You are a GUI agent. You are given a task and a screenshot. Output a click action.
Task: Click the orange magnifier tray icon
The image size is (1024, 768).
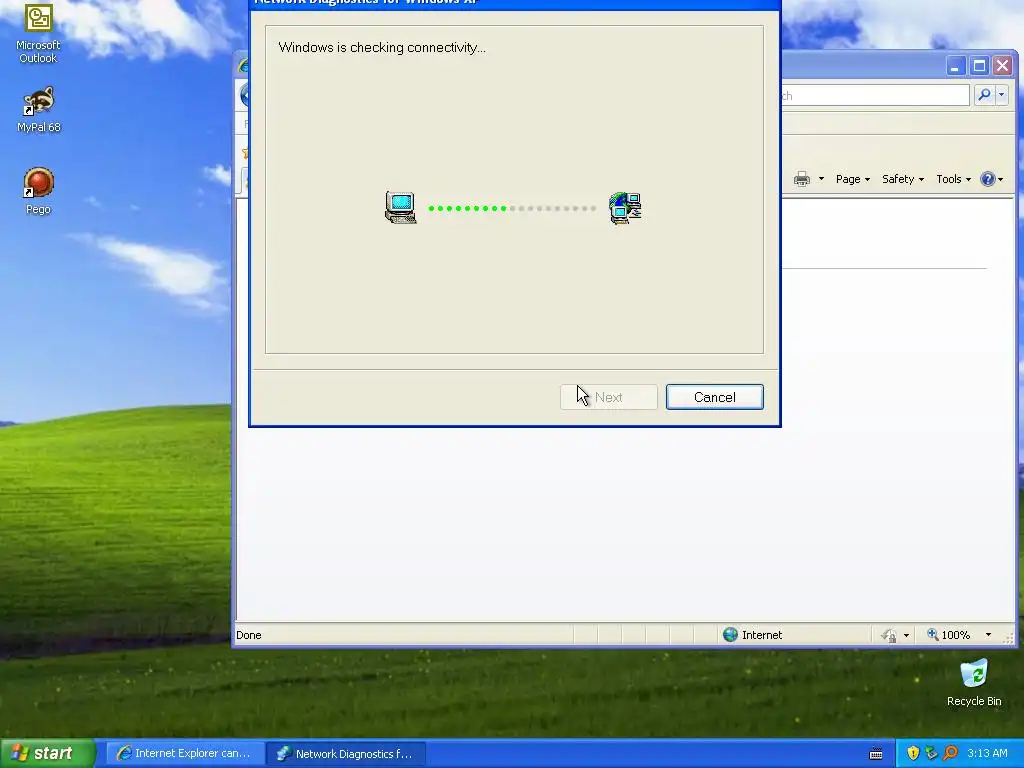click(x=950, y=754)
